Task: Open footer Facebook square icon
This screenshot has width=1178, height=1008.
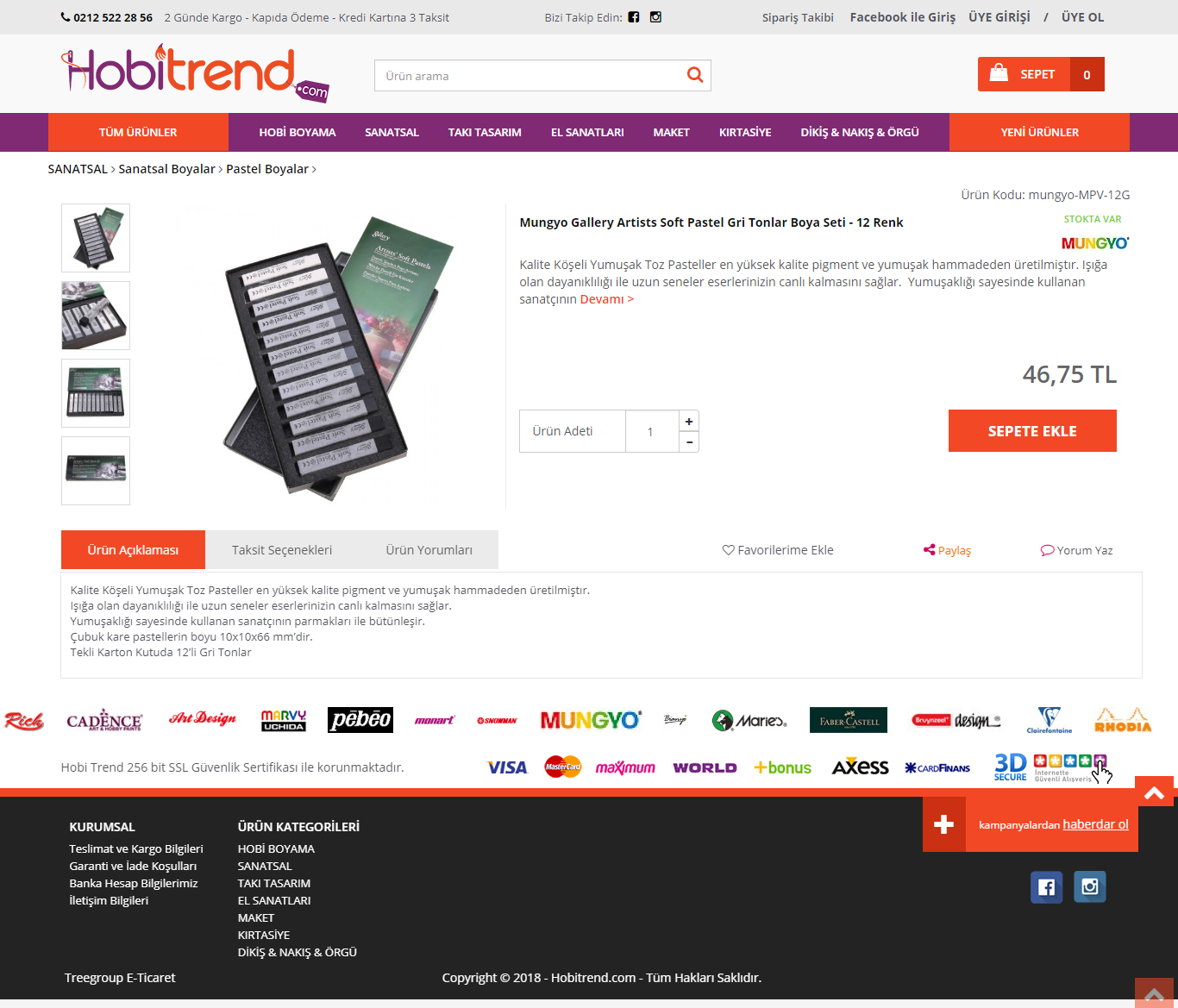Action: (x=1046, y=887)
